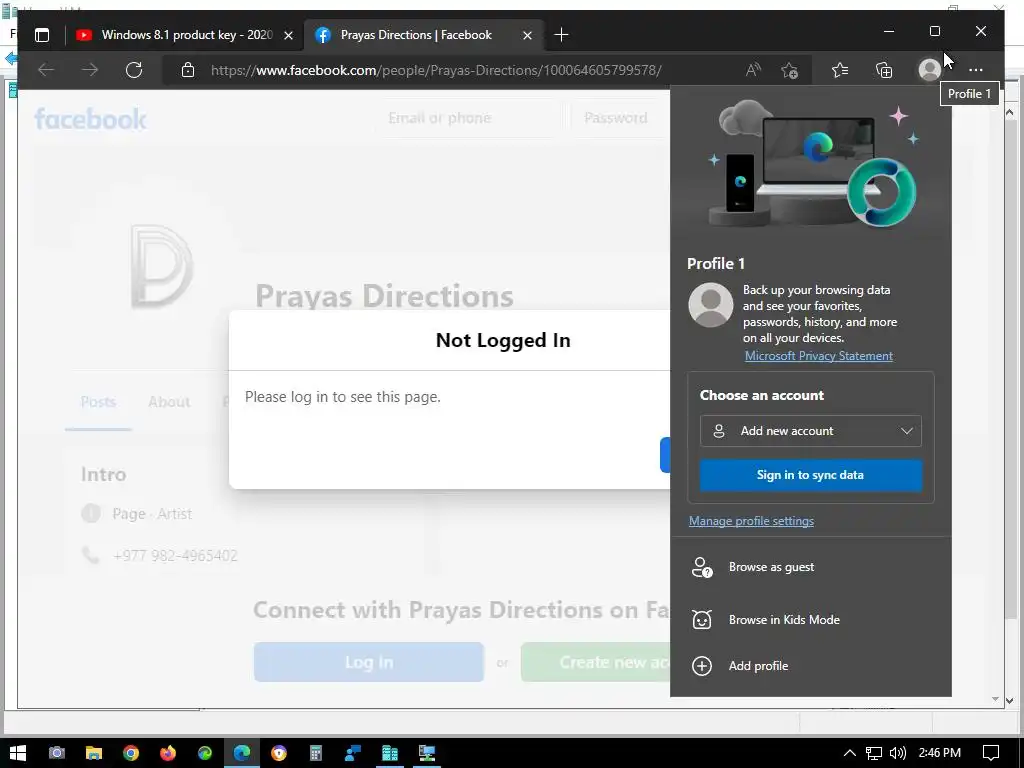Go forward to next page

(x=90, y=70)
